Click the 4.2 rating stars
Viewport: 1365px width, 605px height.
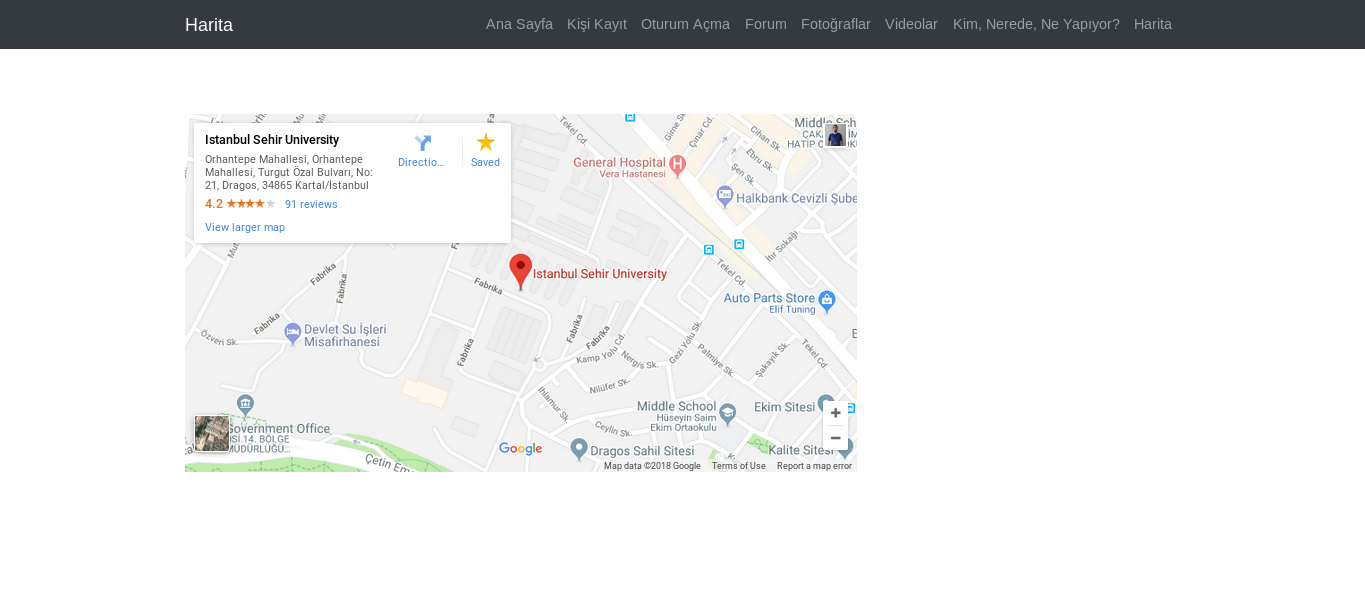pos(250,204)
